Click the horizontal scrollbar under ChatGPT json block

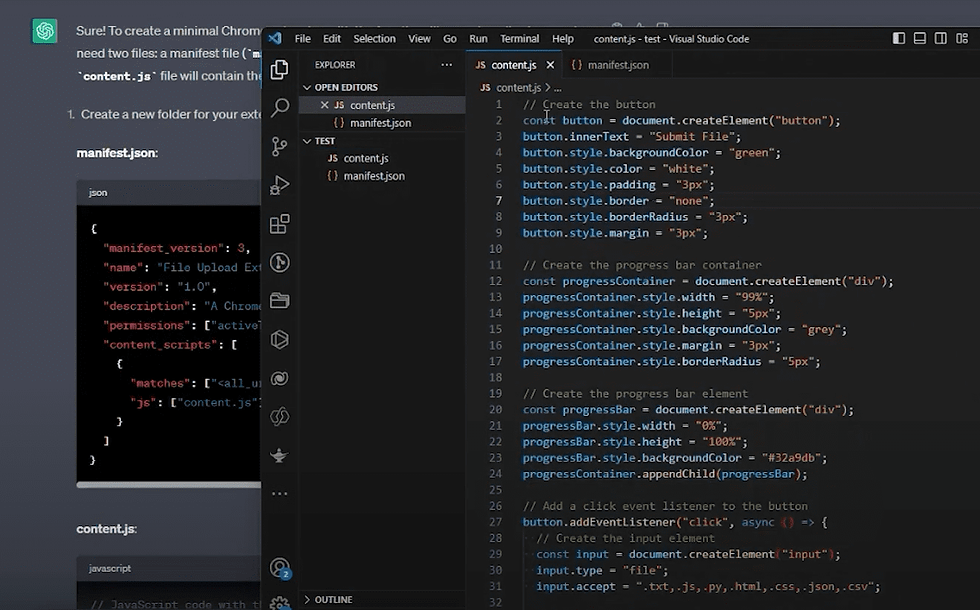169,484
